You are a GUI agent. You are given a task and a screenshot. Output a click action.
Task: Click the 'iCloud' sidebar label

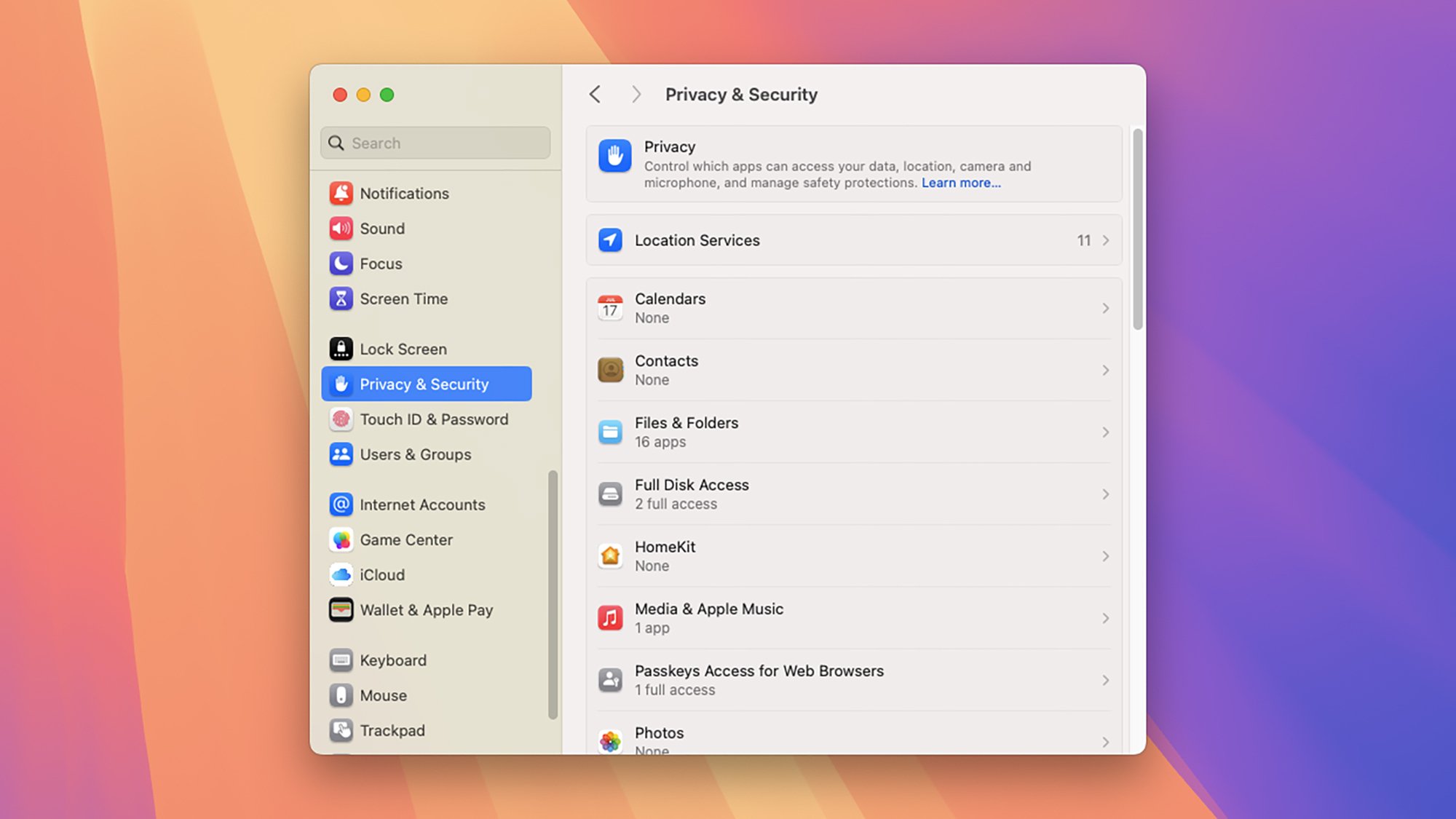tap(382, 574)
